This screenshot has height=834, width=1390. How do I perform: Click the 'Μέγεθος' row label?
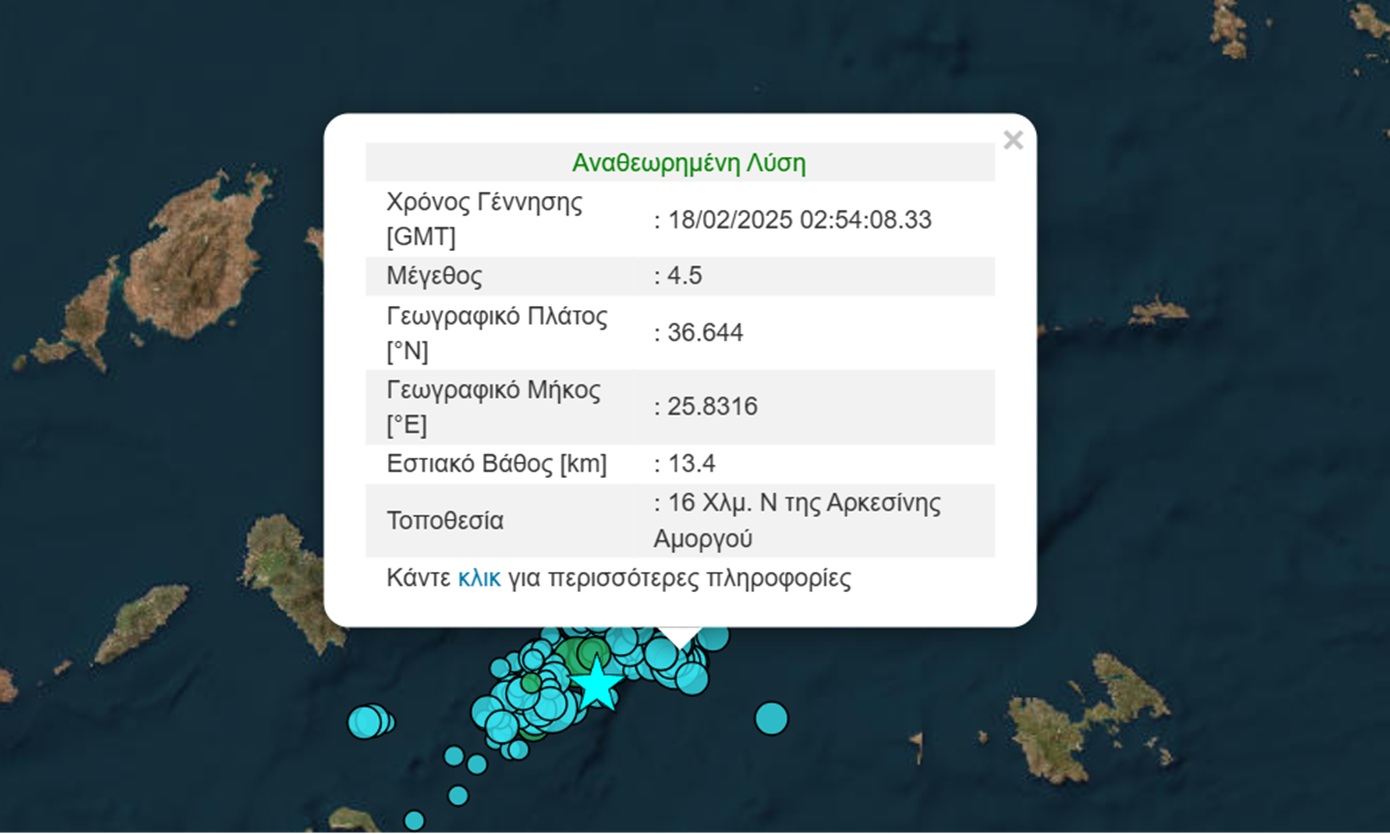[x=434, y=276]
